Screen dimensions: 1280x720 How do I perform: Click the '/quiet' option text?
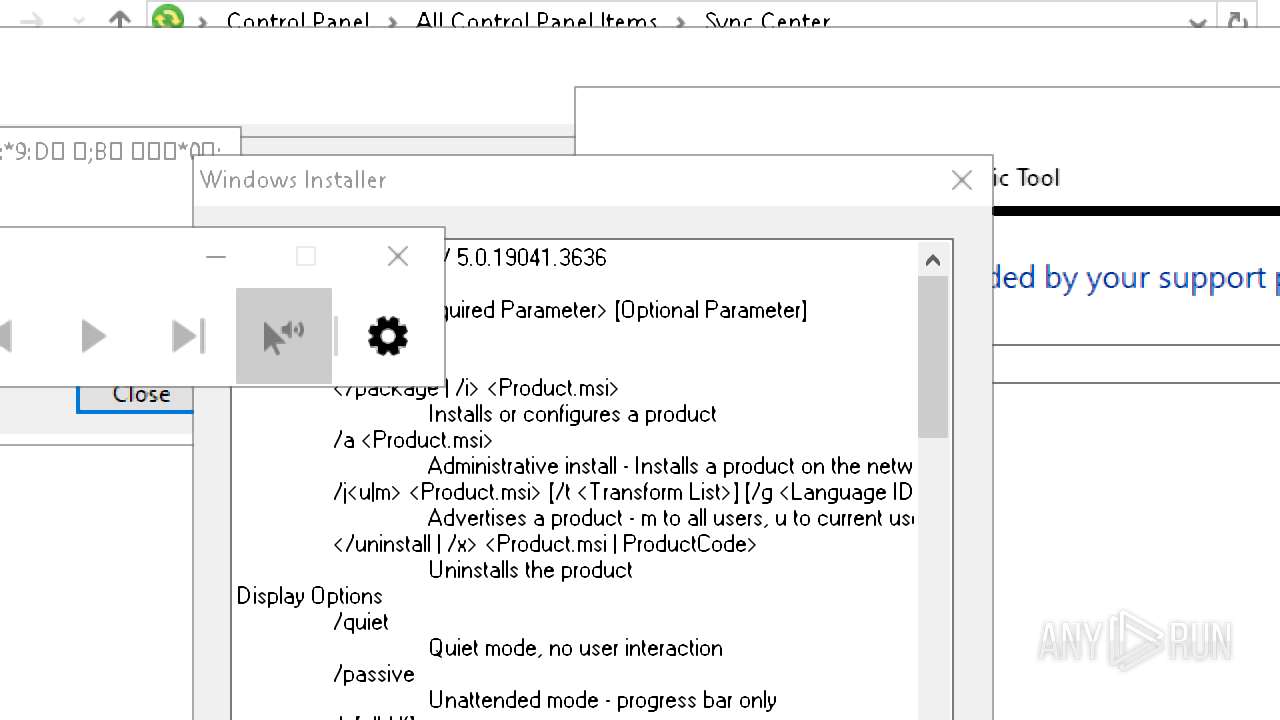[x=361, y=622]
